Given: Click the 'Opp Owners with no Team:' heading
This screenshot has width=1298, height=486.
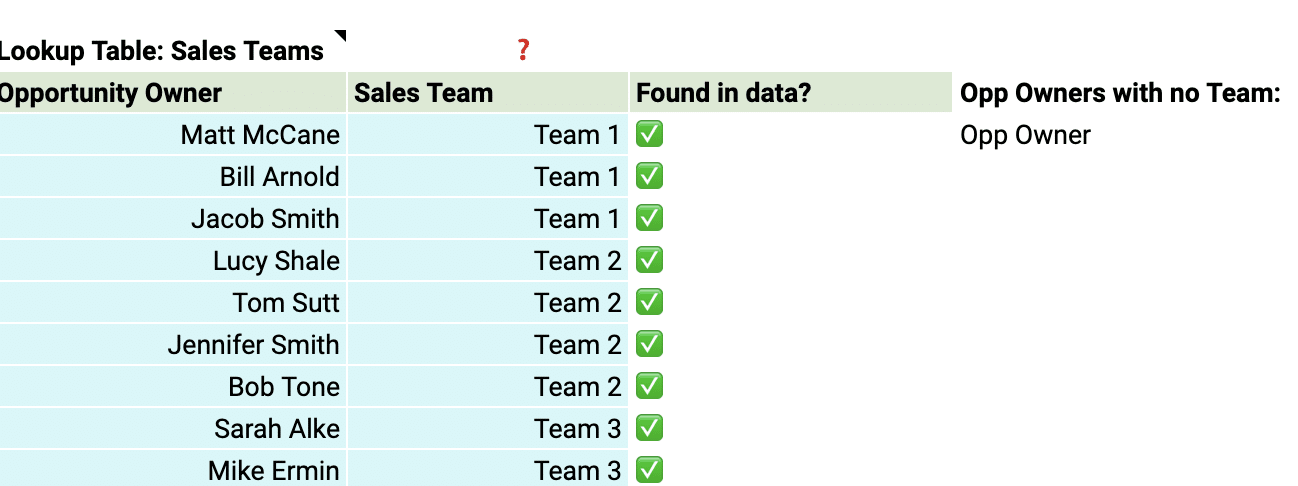Looking at the screenshot, I should coord(1120,93).
